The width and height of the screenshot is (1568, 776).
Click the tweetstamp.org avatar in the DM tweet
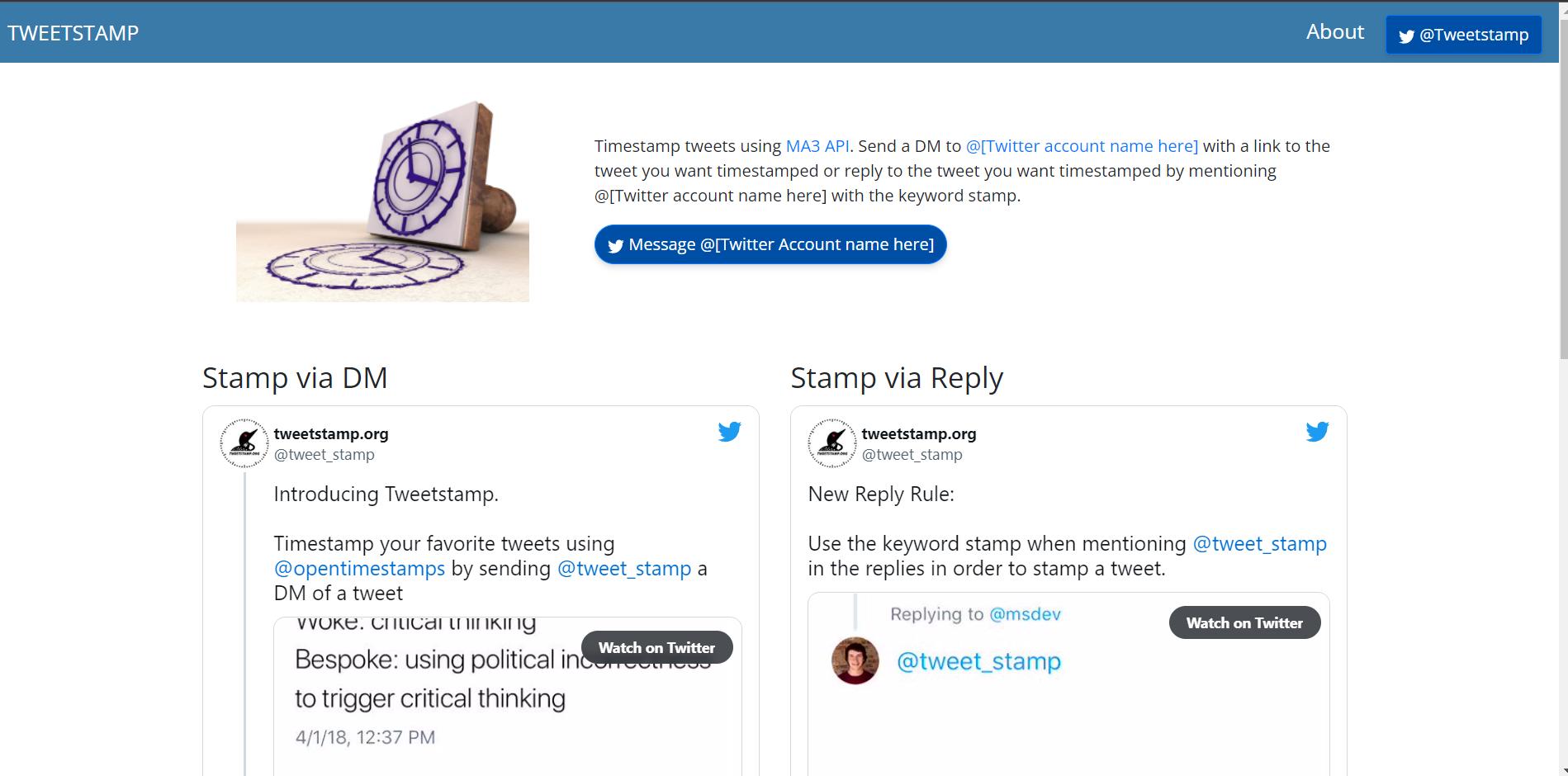point(244,443)
